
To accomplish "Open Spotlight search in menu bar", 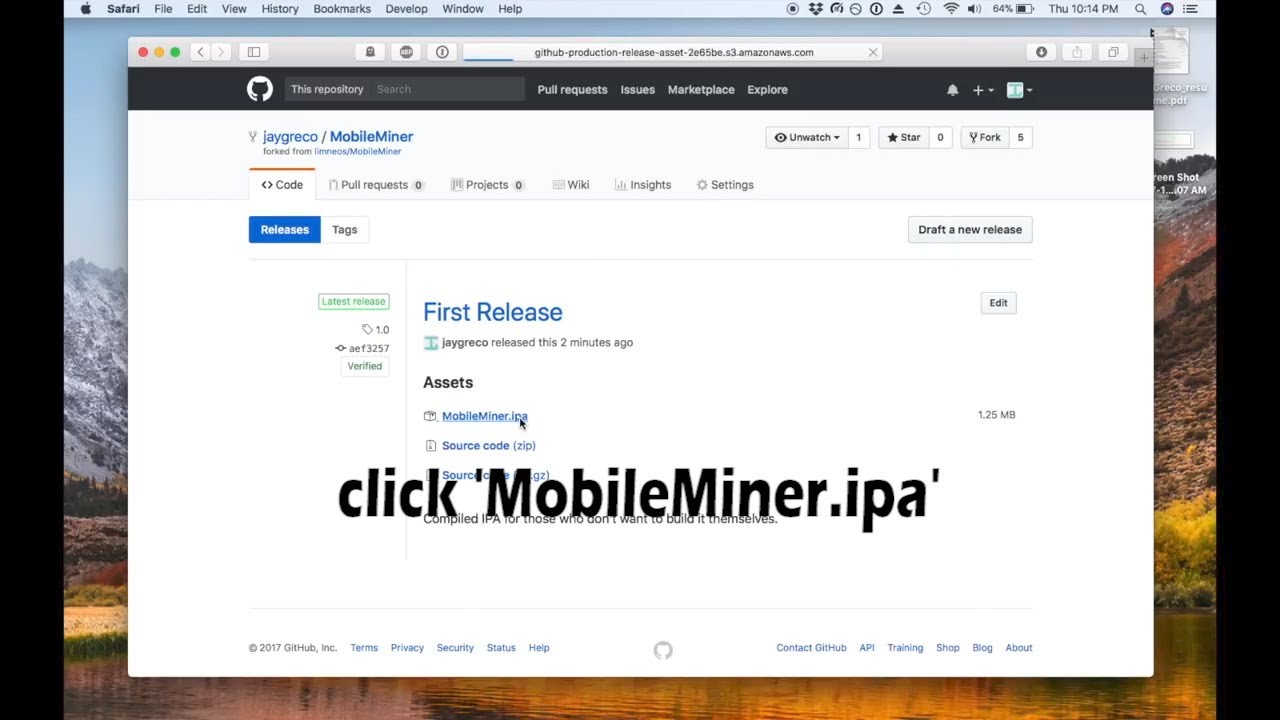I will point(1140,9).
